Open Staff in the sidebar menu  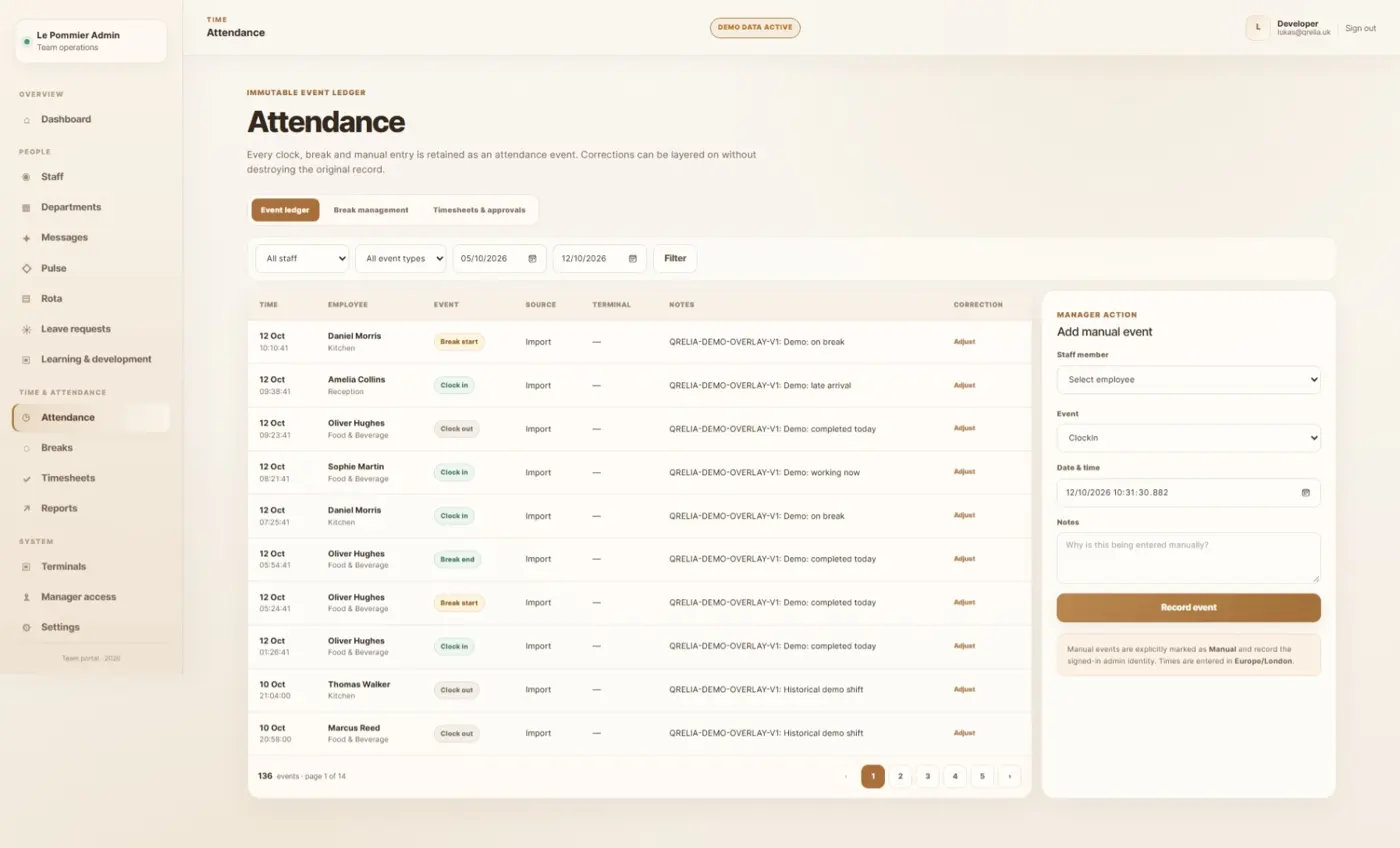pos(91,177)
